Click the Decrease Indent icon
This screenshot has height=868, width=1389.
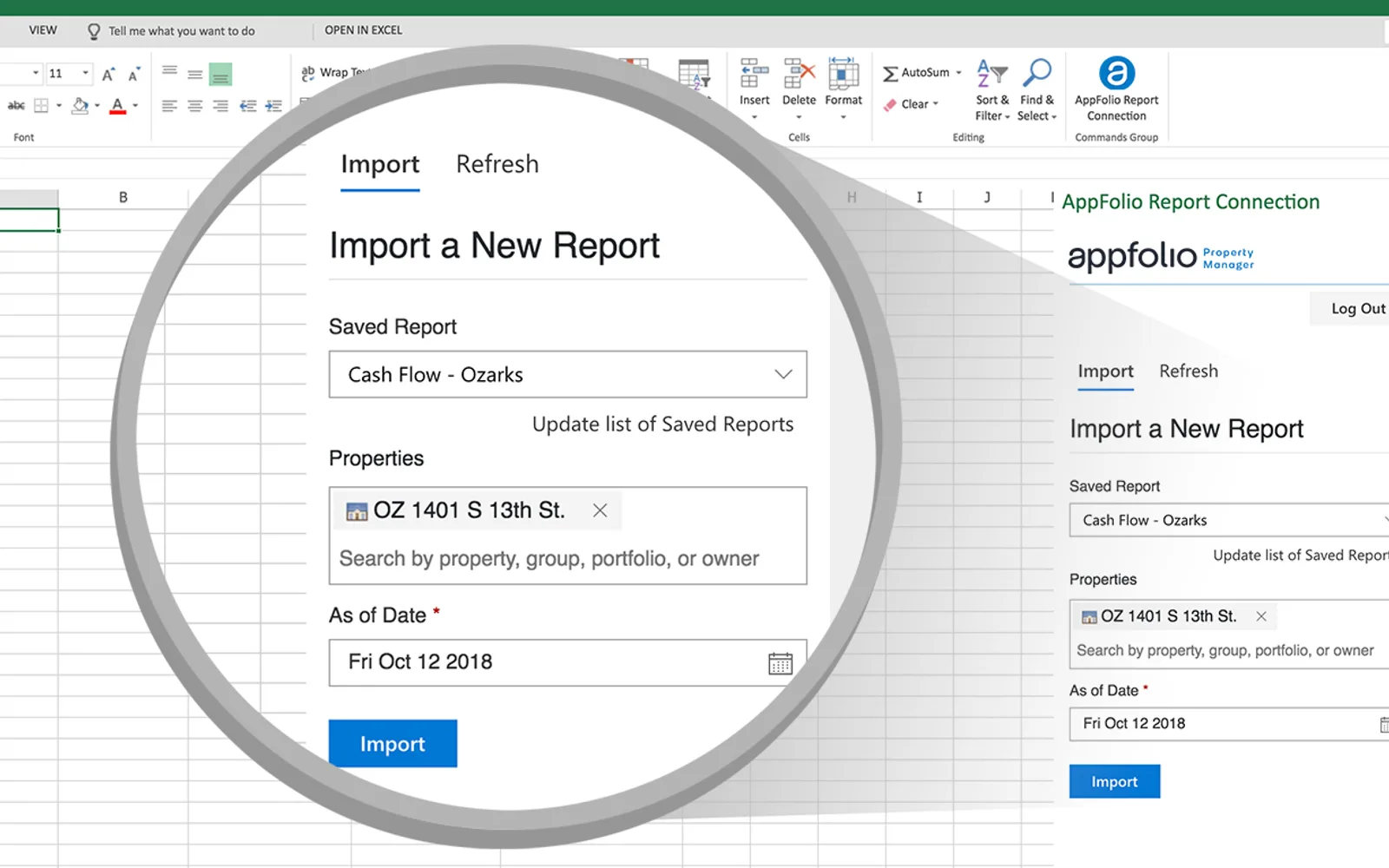coord(248,106)
